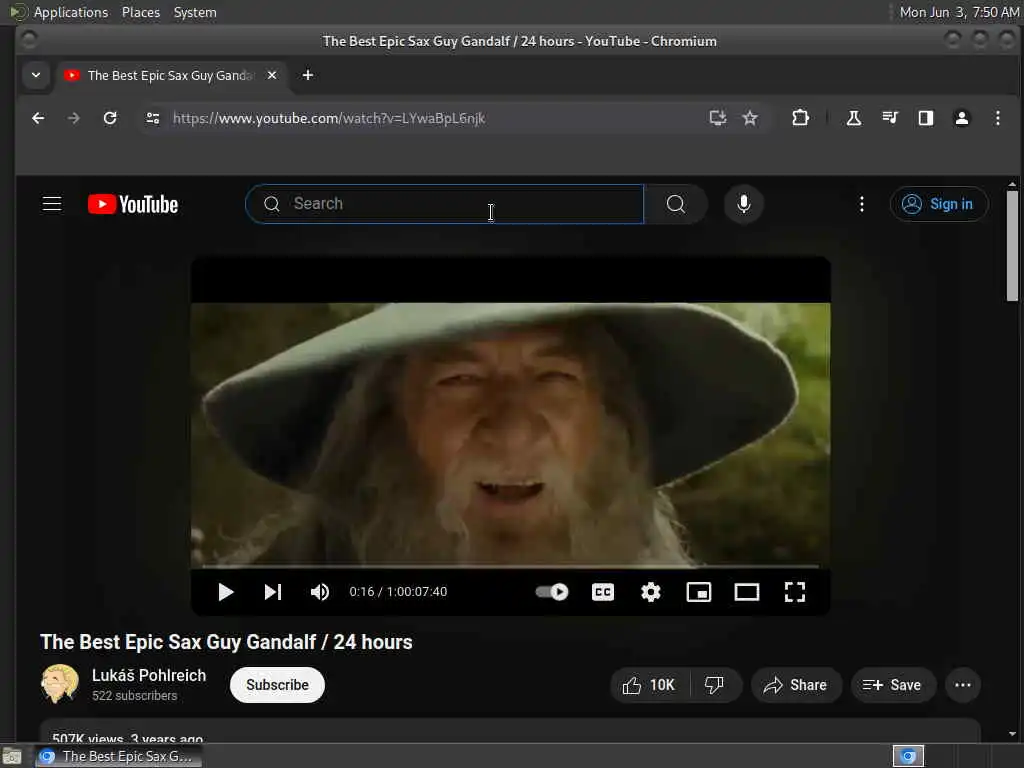Toggle autoplay switch
Image resolution: width=1024 pixels, height=768 pixels.
552,592
